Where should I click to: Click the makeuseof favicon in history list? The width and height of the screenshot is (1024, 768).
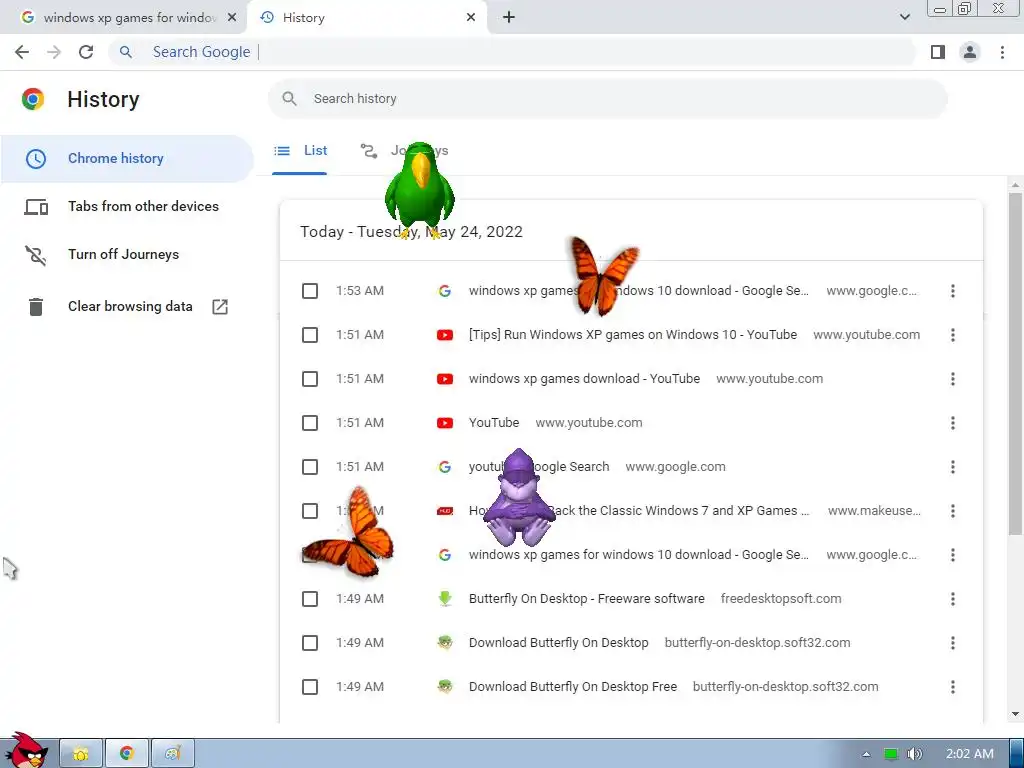coord(445,511)
